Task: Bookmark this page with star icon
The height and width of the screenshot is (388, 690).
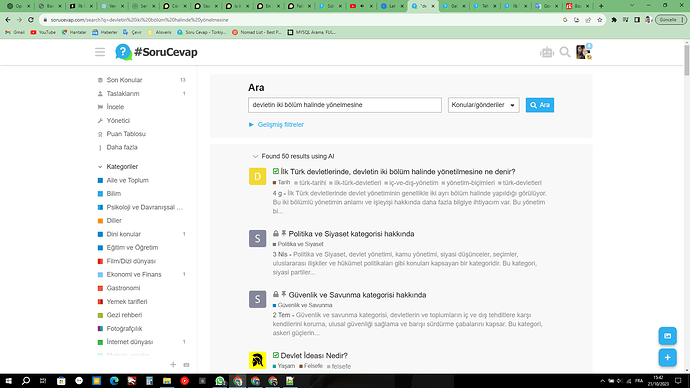Action: click(599, 20)
